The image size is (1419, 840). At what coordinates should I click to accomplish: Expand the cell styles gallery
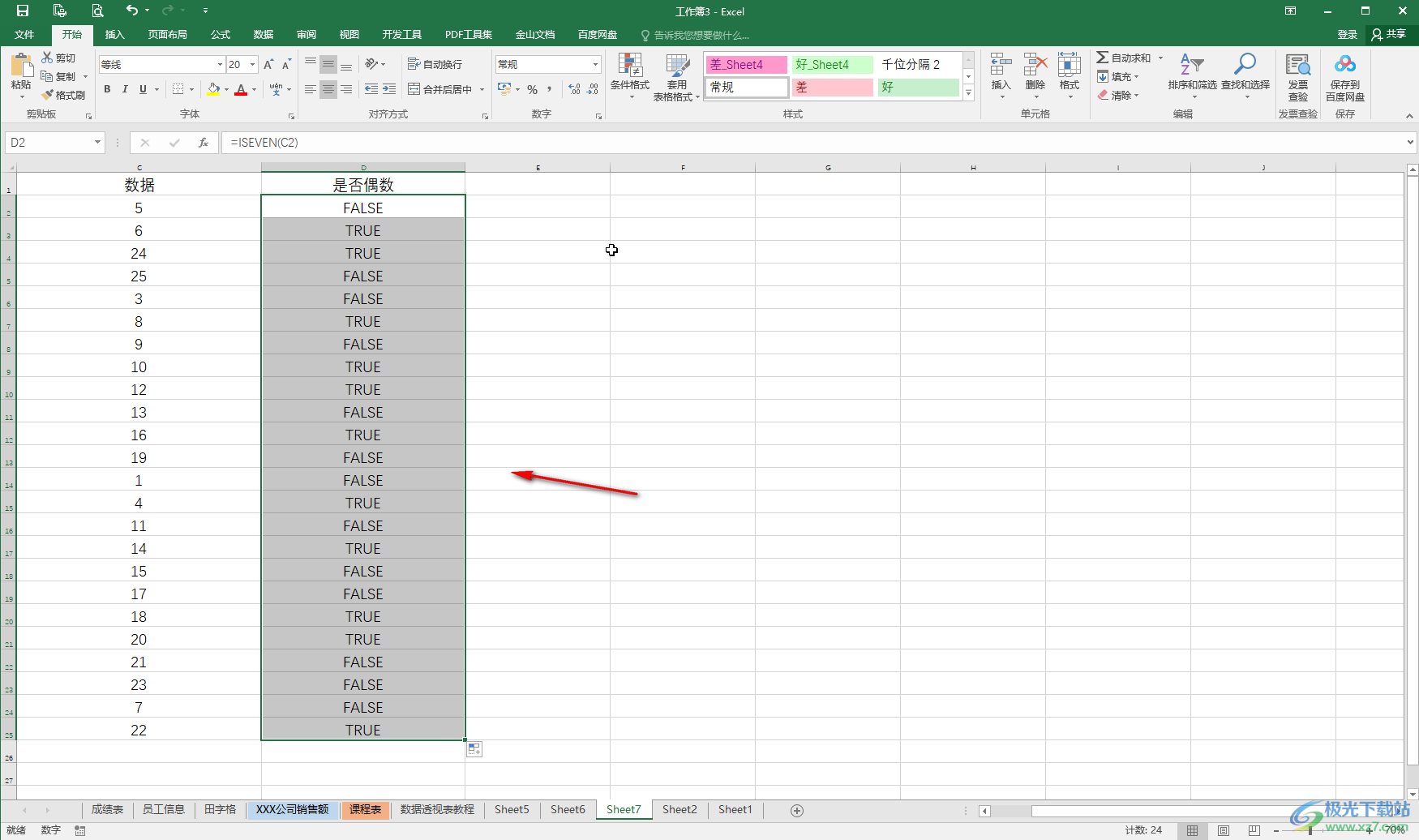coord(968,93)
